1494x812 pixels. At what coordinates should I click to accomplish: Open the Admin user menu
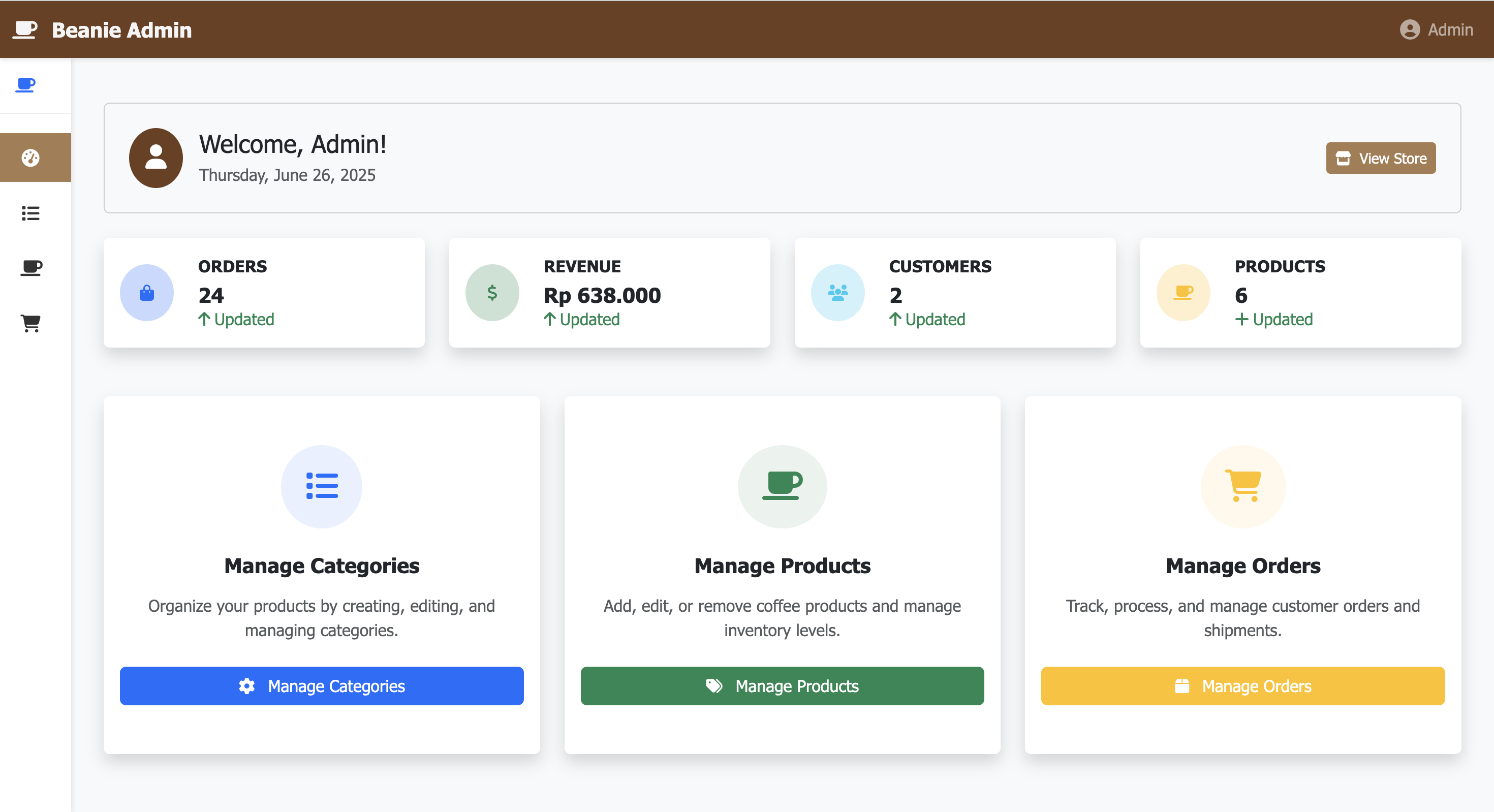click(x=1436, y=29)
